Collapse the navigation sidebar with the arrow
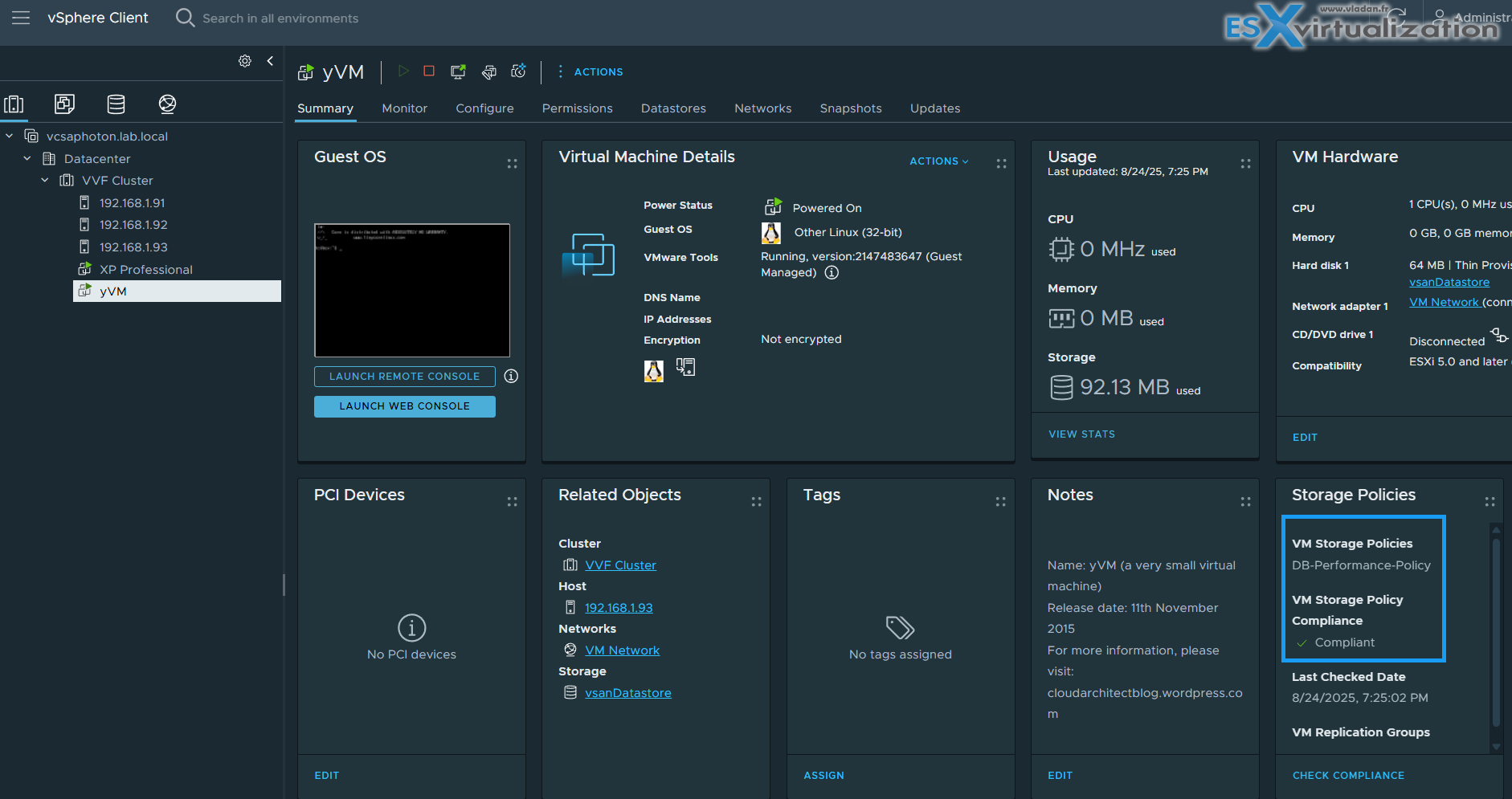The width and height of the screenshot is (1512, 799). 270,61
